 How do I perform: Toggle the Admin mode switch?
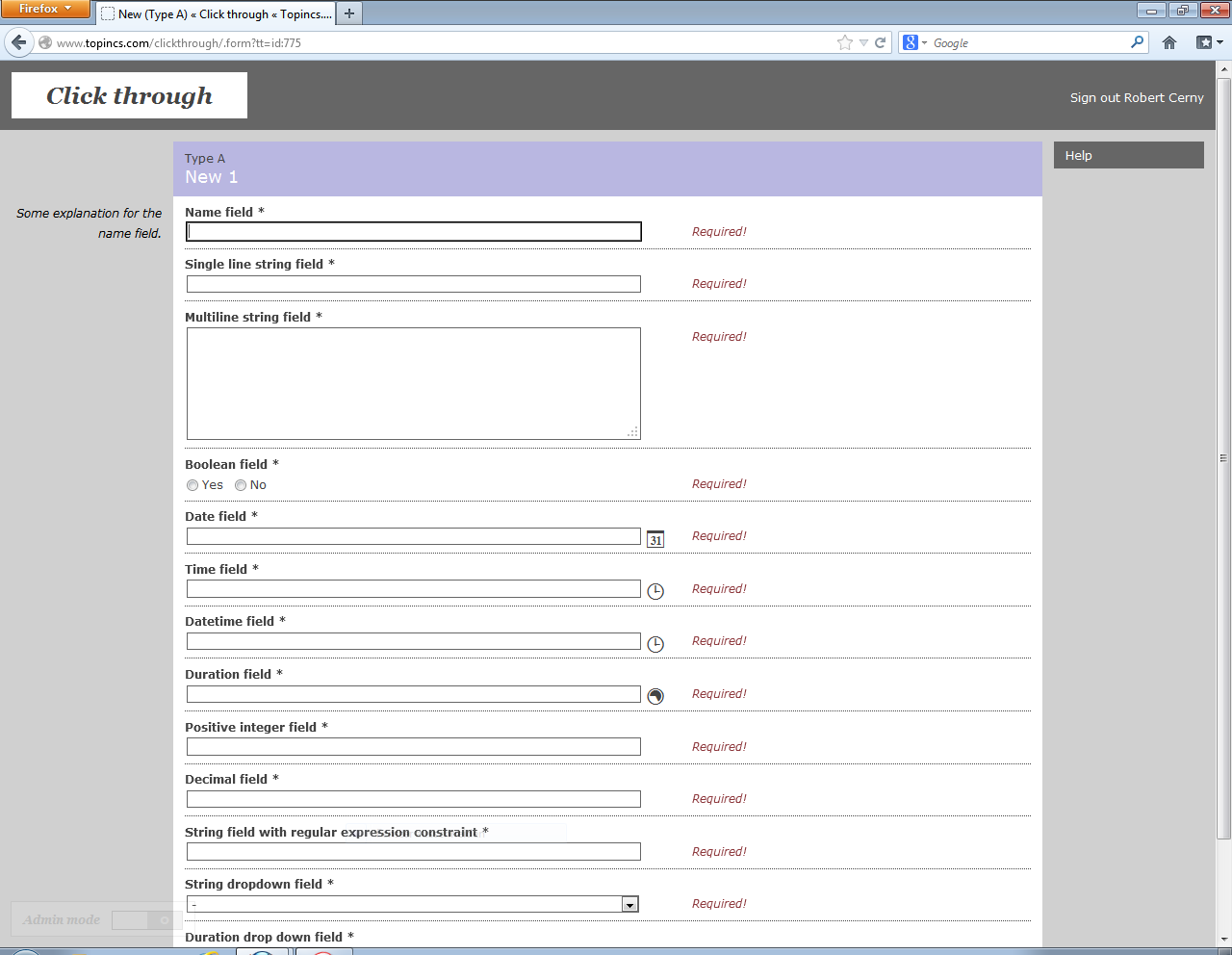(x=146, y=920)
